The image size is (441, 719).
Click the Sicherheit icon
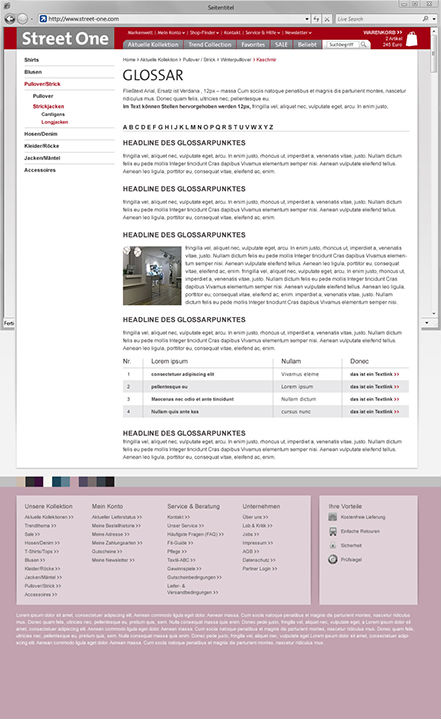click(333, 545)
